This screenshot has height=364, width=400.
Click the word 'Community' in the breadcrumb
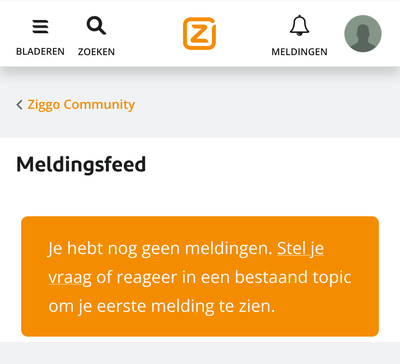click(x=99, y=105)
